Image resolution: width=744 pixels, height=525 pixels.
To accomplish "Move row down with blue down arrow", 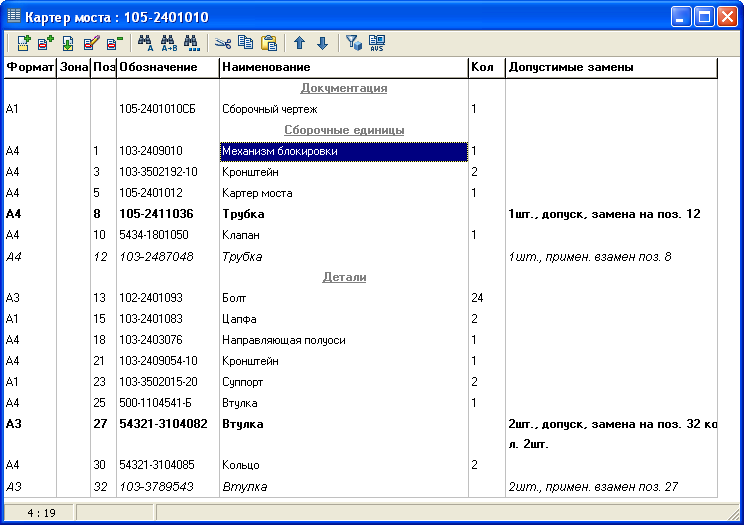I will tap(322, 43).
